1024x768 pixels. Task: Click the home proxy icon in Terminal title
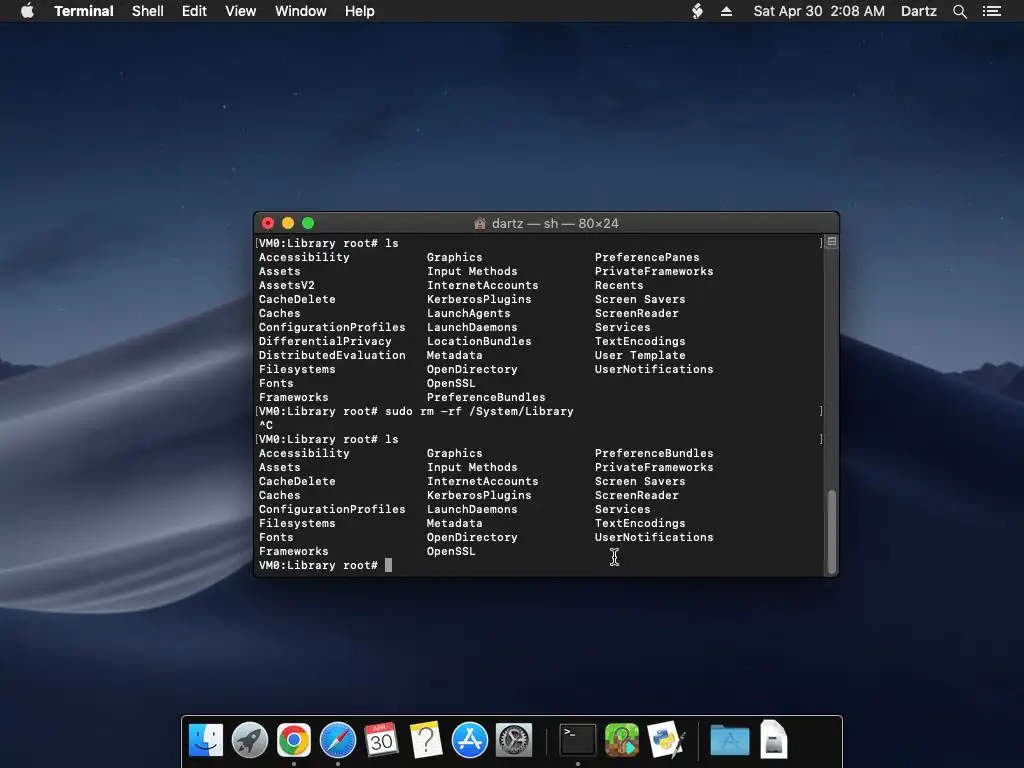[480, 223]
